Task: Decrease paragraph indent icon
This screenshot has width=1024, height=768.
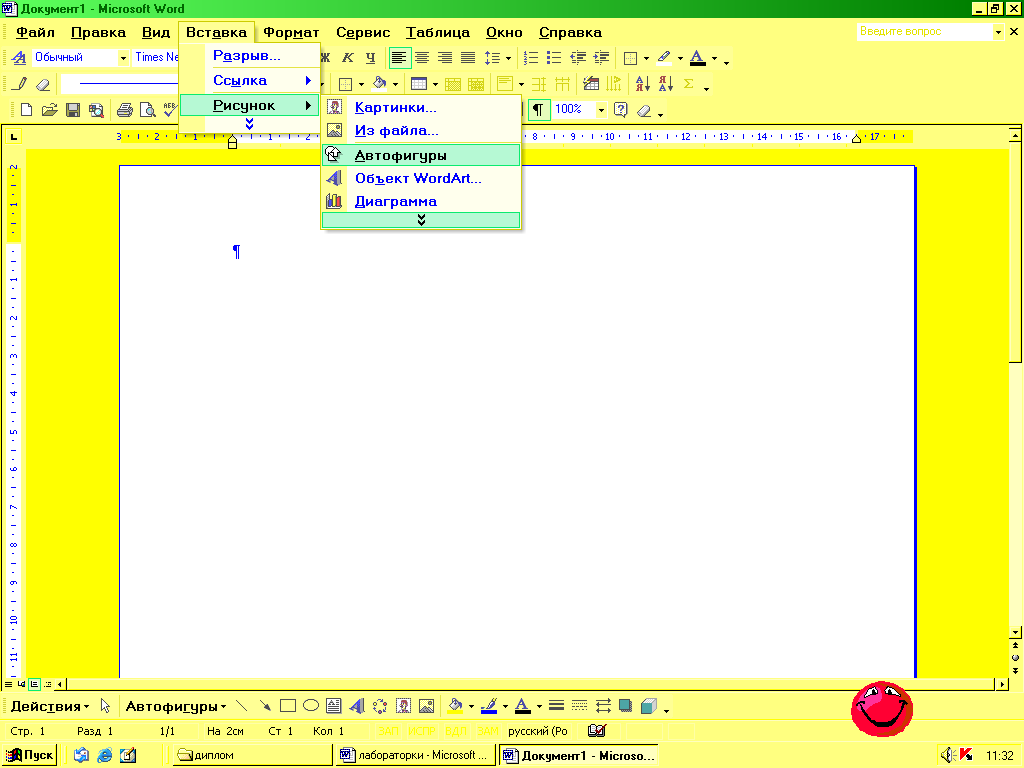Action: [577, 57]
